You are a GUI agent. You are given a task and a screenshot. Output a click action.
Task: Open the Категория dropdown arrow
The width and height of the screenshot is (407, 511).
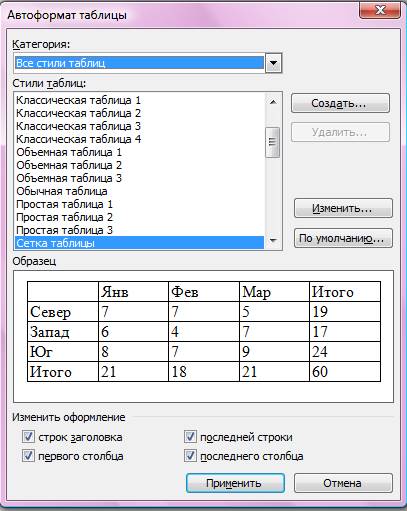(274, 63)
